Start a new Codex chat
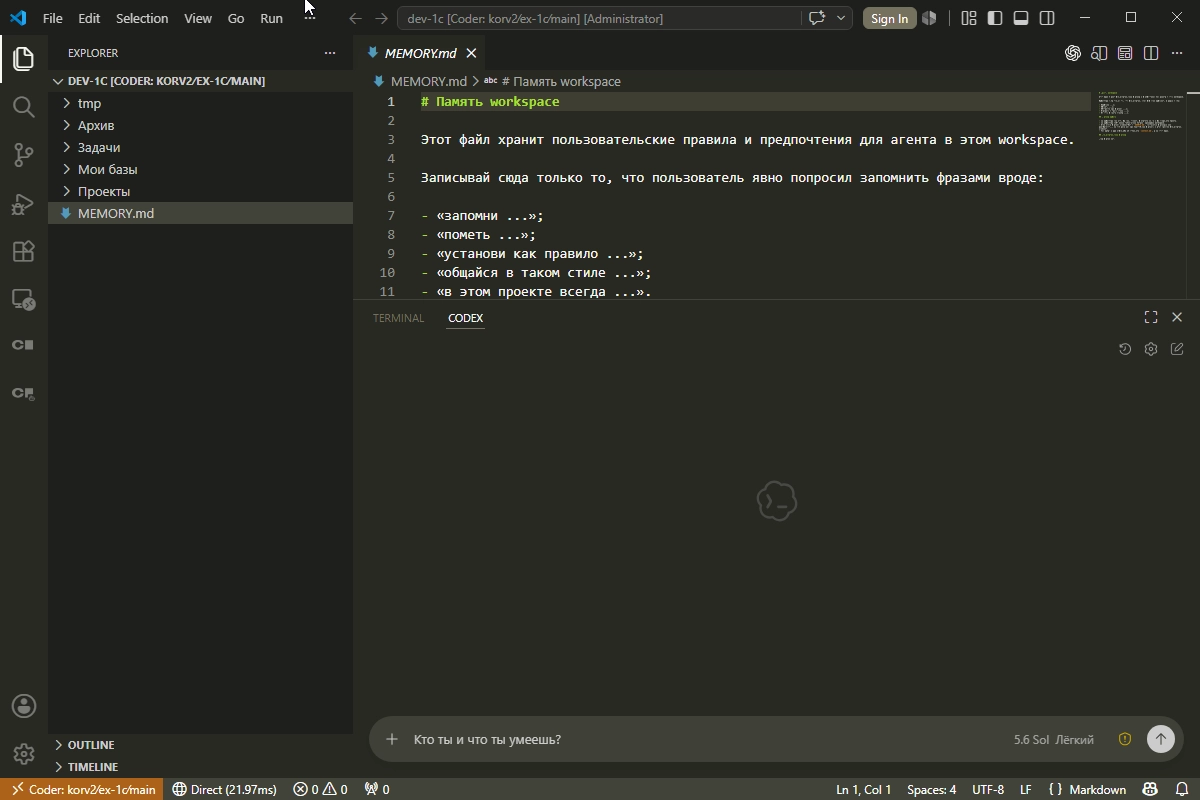The image size is (1200, 800). (1177, 349)
